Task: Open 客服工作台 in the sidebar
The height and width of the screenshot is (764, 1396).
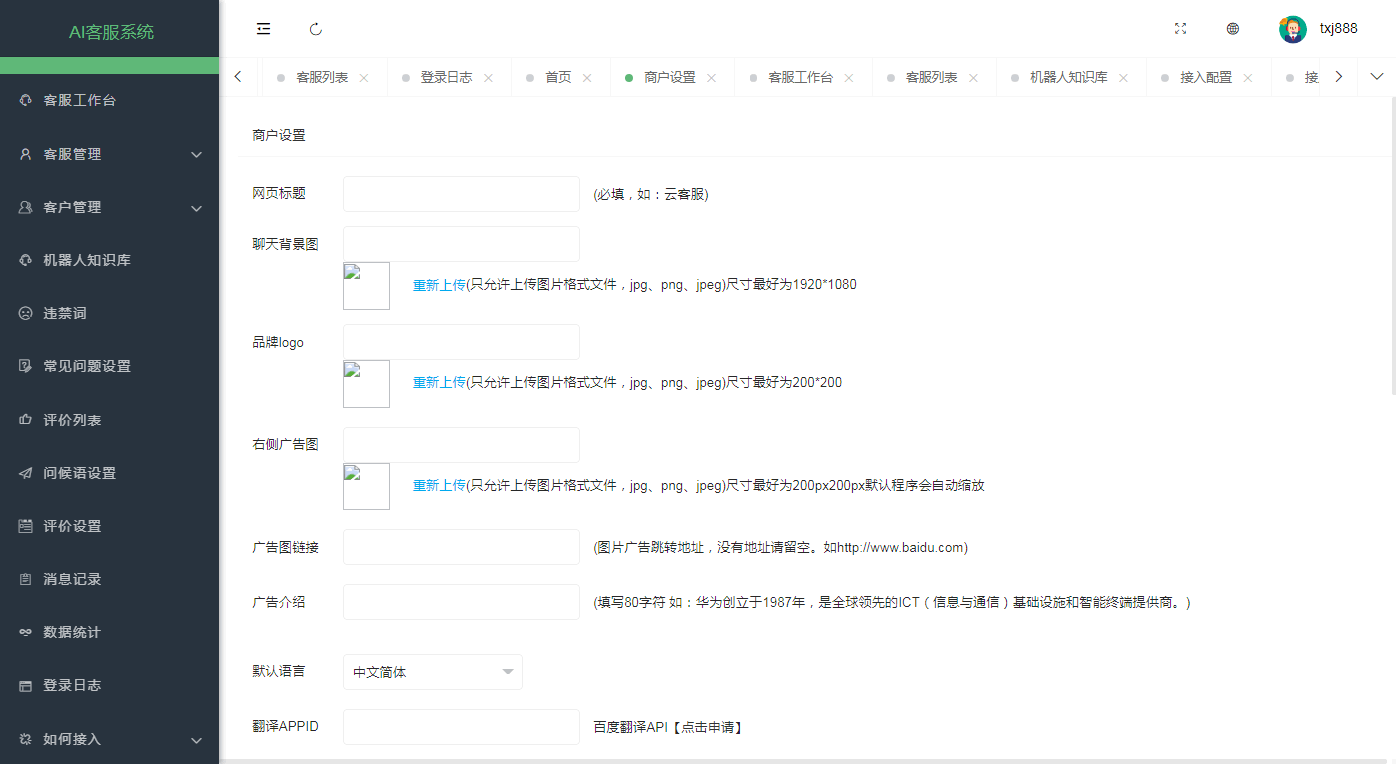Action: click(x=80, y=100)
